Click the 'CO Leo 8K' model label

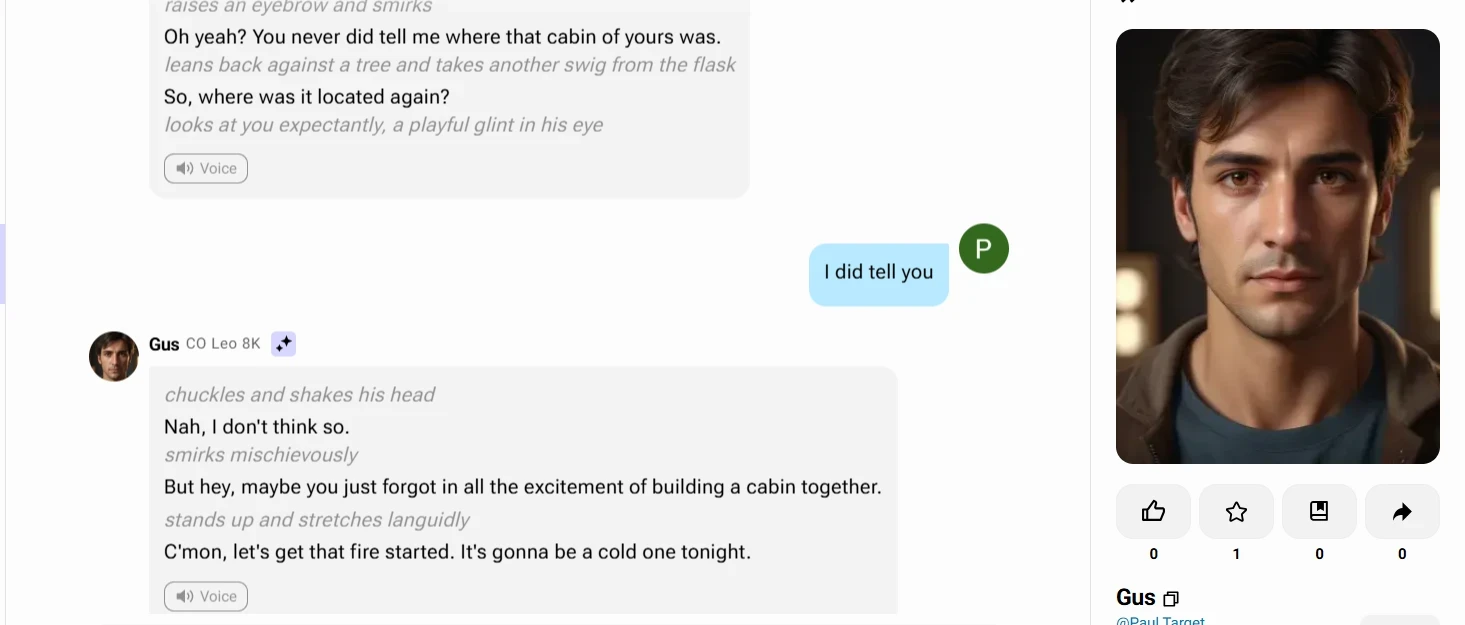pyautogui.click(x=223, y=344)
